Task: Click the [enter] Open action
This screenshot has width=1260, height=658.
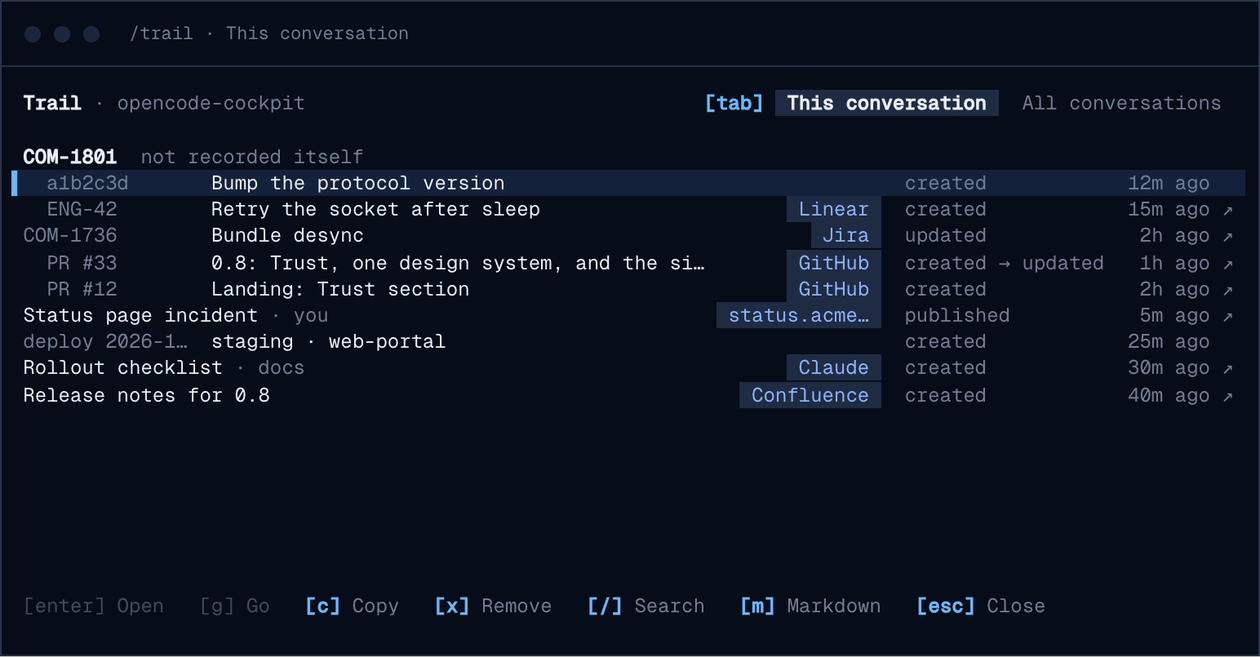Action: click(x=93, y=606)
